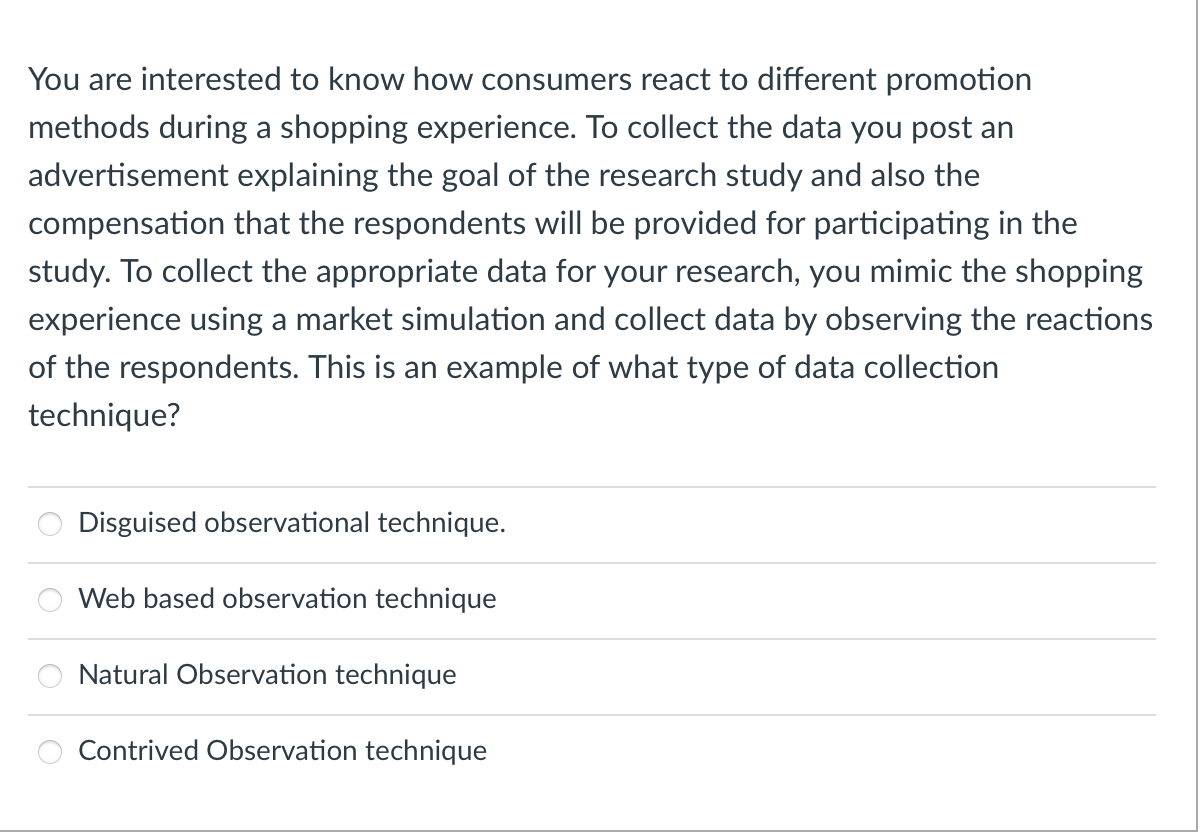Click the Contrived Observation technique label text
The height and width of the screenshot is (834, 1200).
pos(282,751)
